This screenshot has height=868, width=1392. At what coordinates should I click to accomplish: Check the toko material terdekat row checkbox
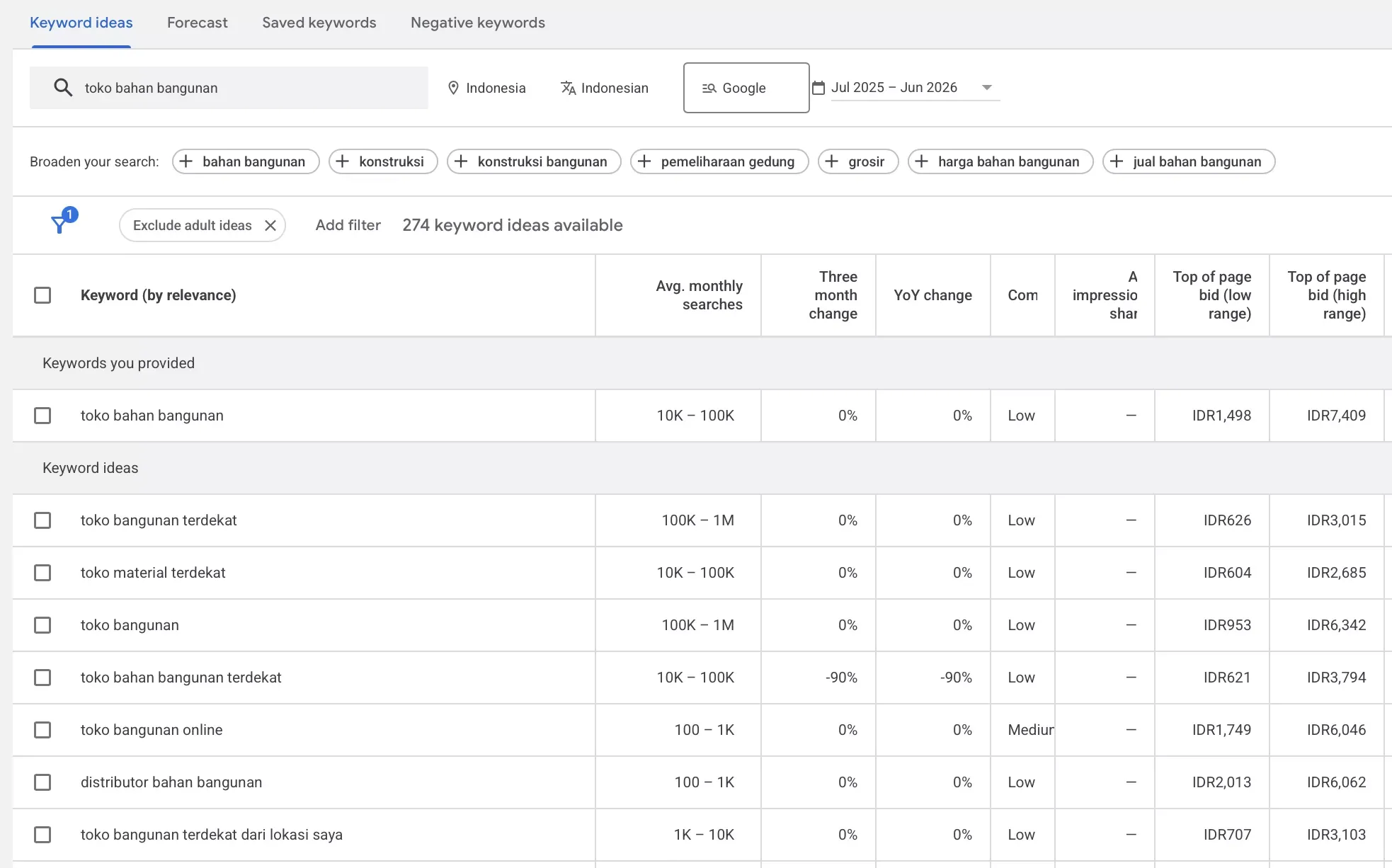(x=42, y=573)
